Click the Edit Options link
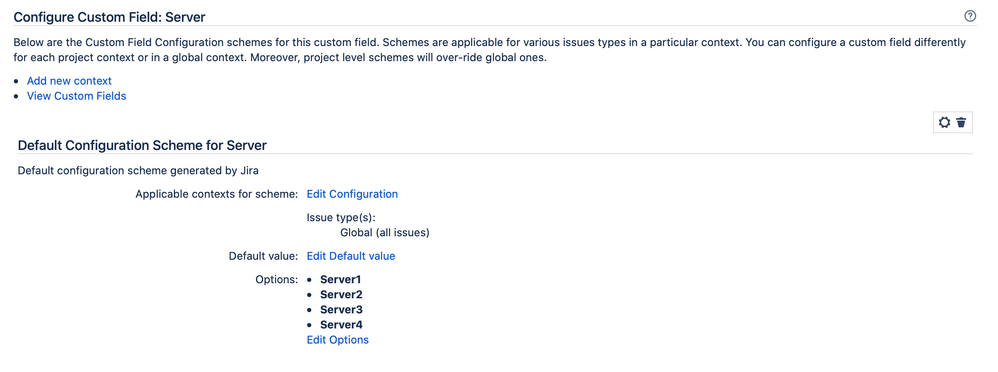The width and height of the screenshot is (998, 372). point(337,340)
